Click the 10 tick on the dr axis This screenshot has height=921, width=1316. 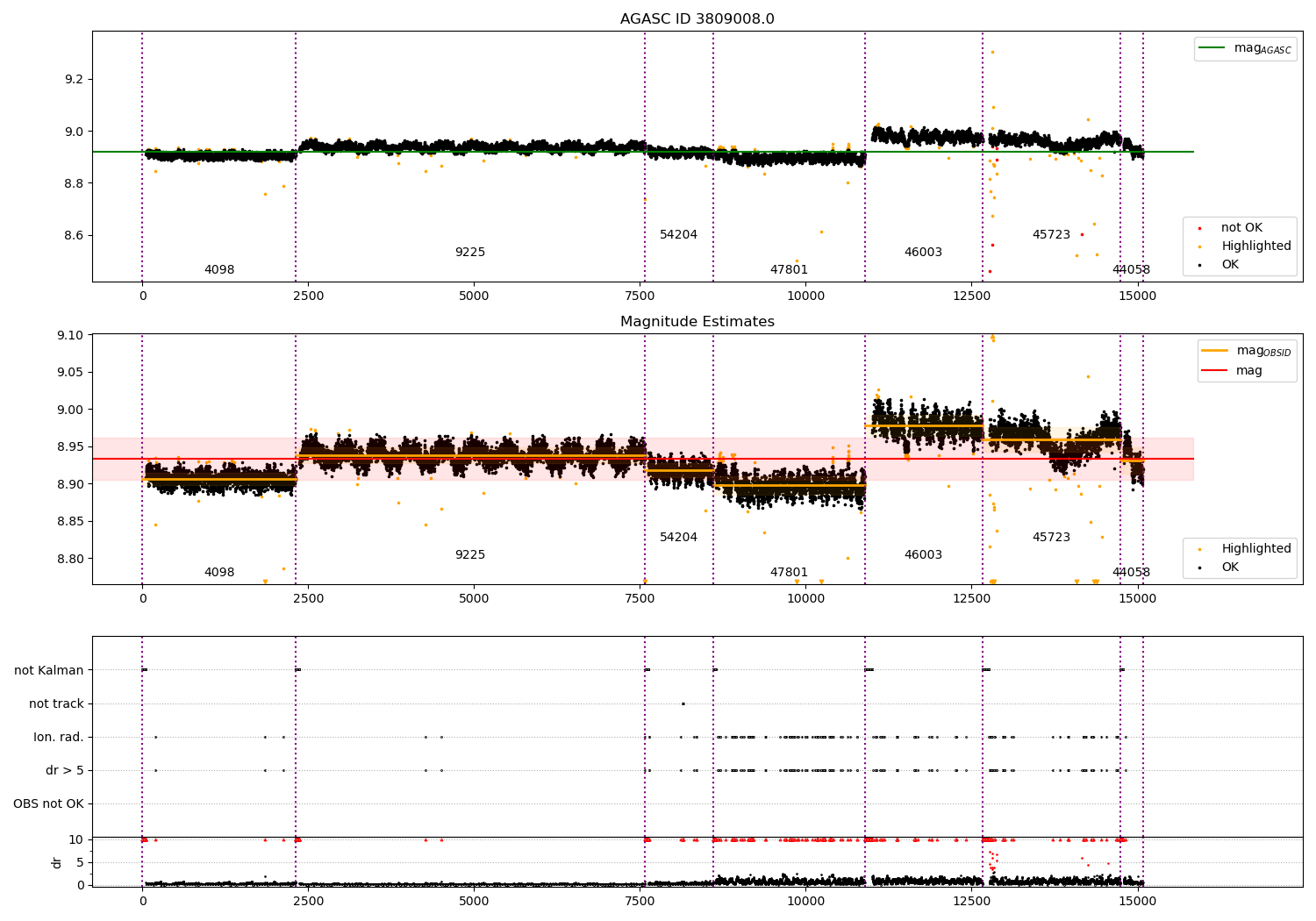[76, 839]
